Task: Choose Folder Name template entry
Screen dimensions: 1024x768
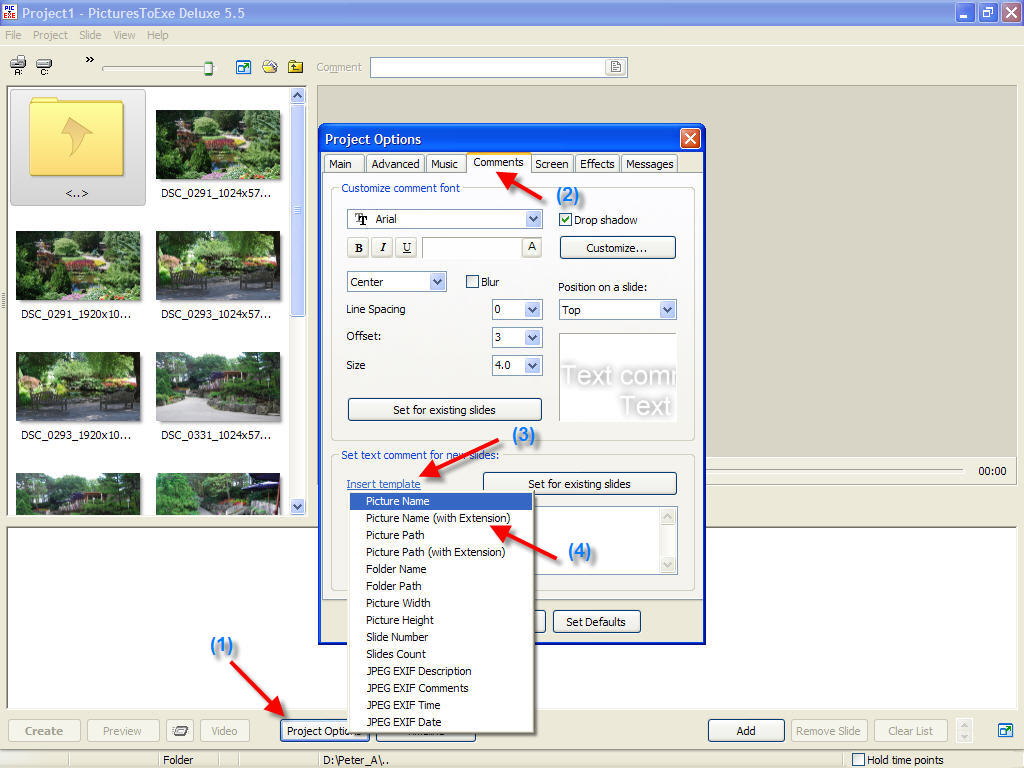Action: click(441, 569)
